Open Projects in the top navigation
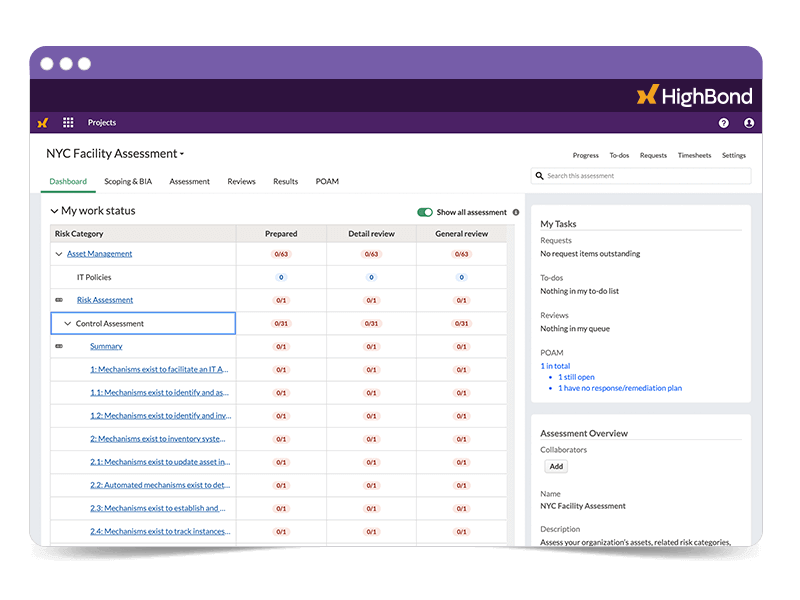 (x=102, y=122)
